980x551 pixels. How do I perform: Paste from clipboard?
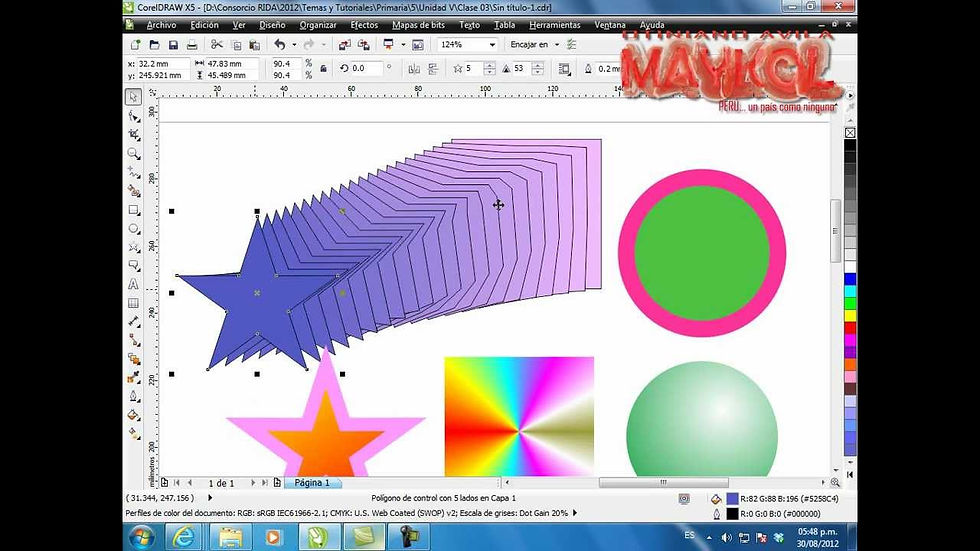[x=255, y=45]
